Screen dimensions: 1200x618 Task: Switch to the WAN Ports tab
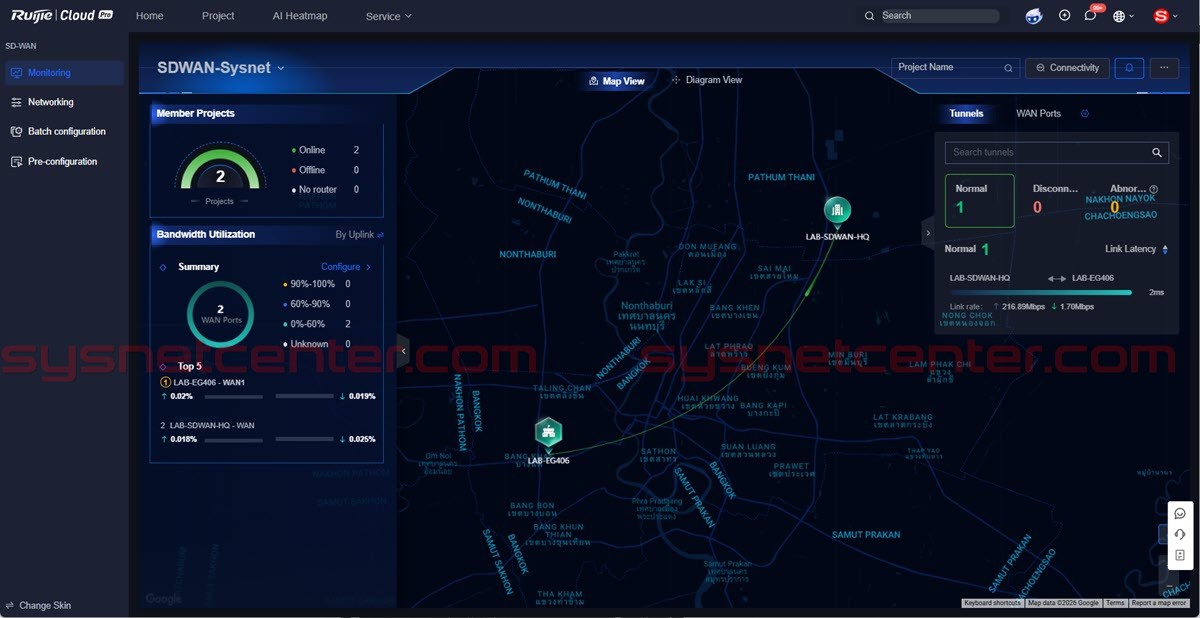tap(1038, 114)
